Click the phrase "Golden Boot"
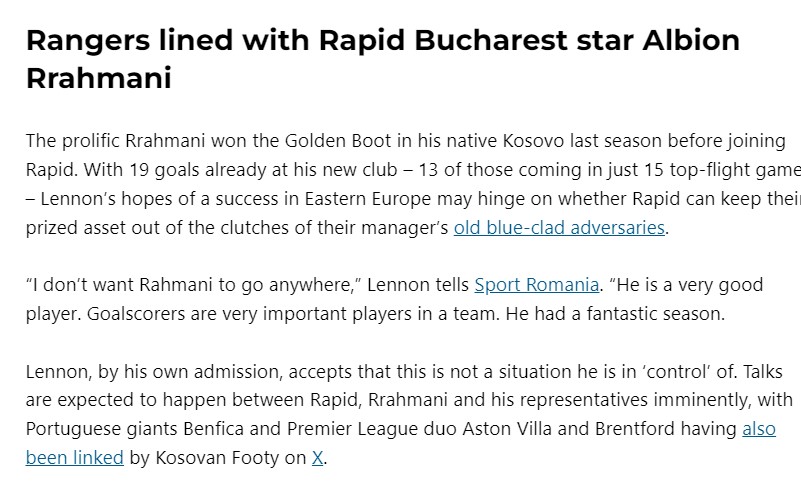This screenshot has height=487, width=801. [x=338, y=141]
